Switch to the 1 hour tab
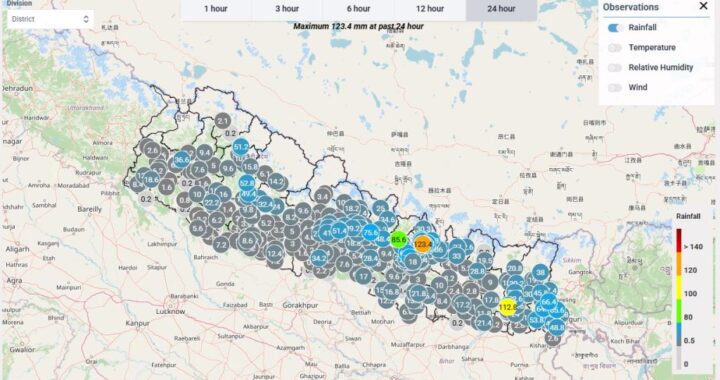Image resolution: width=720 pixels, height=380 pixels. point(216,9)
